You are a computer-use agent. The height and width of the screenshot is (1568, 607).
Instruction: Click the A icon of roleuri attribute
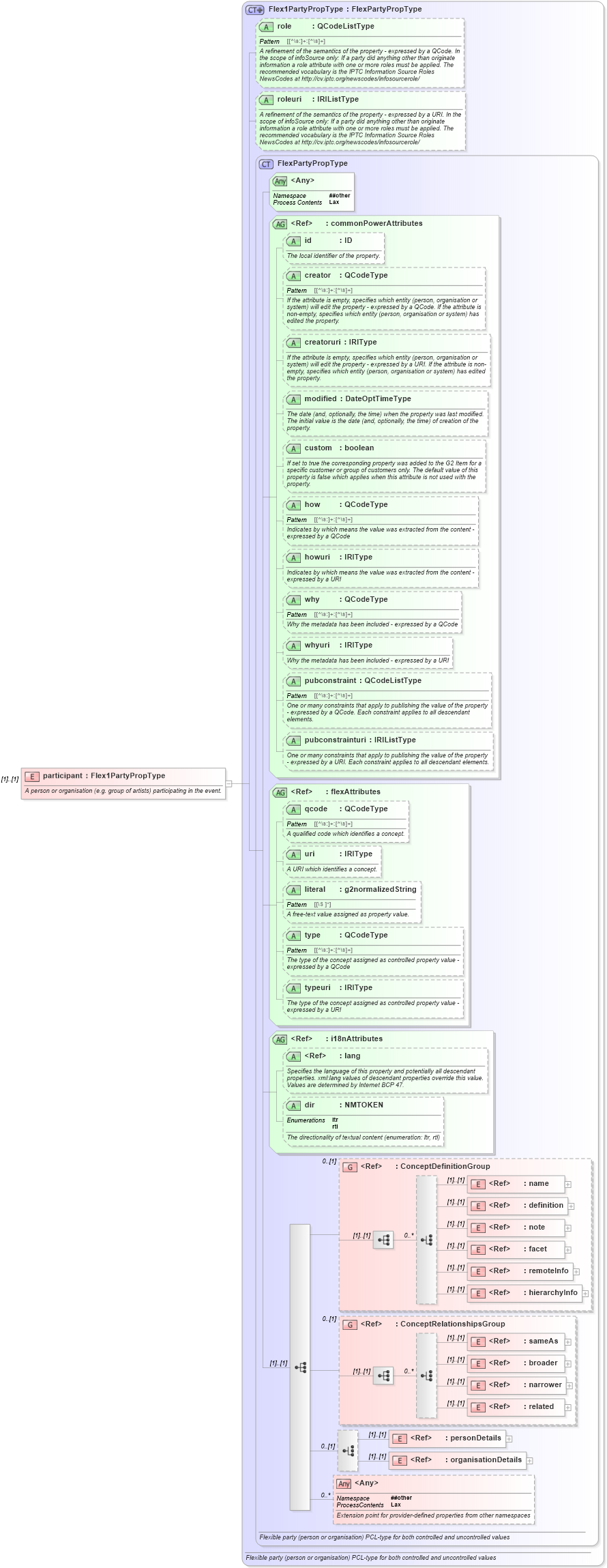266,100
